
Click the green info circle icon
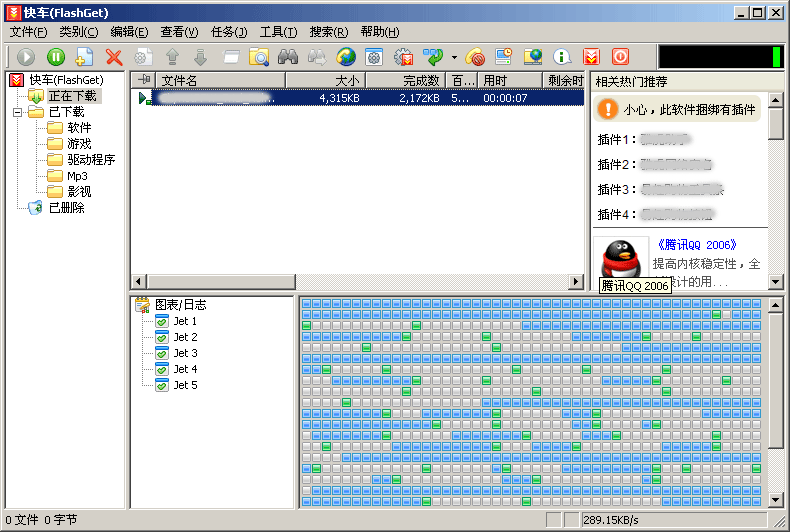tap(562, 57)
